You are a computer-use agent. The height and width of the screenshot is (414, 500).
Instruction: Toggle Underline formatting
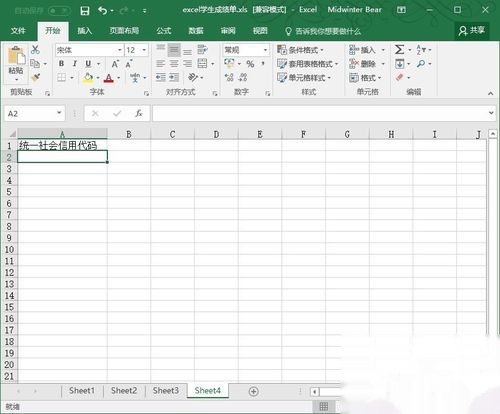[x=88, y=64]
